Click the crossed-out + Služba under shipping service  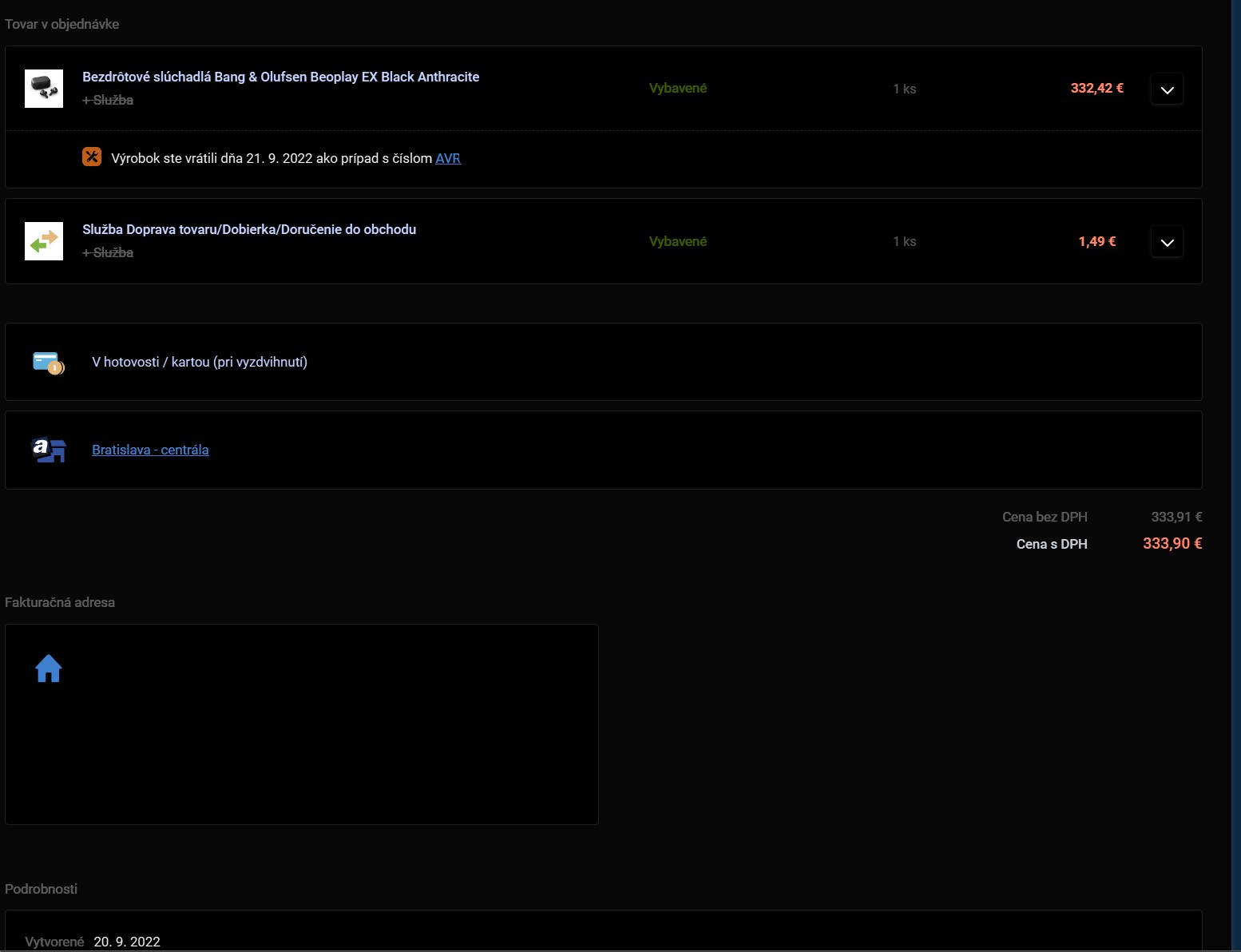108,252
